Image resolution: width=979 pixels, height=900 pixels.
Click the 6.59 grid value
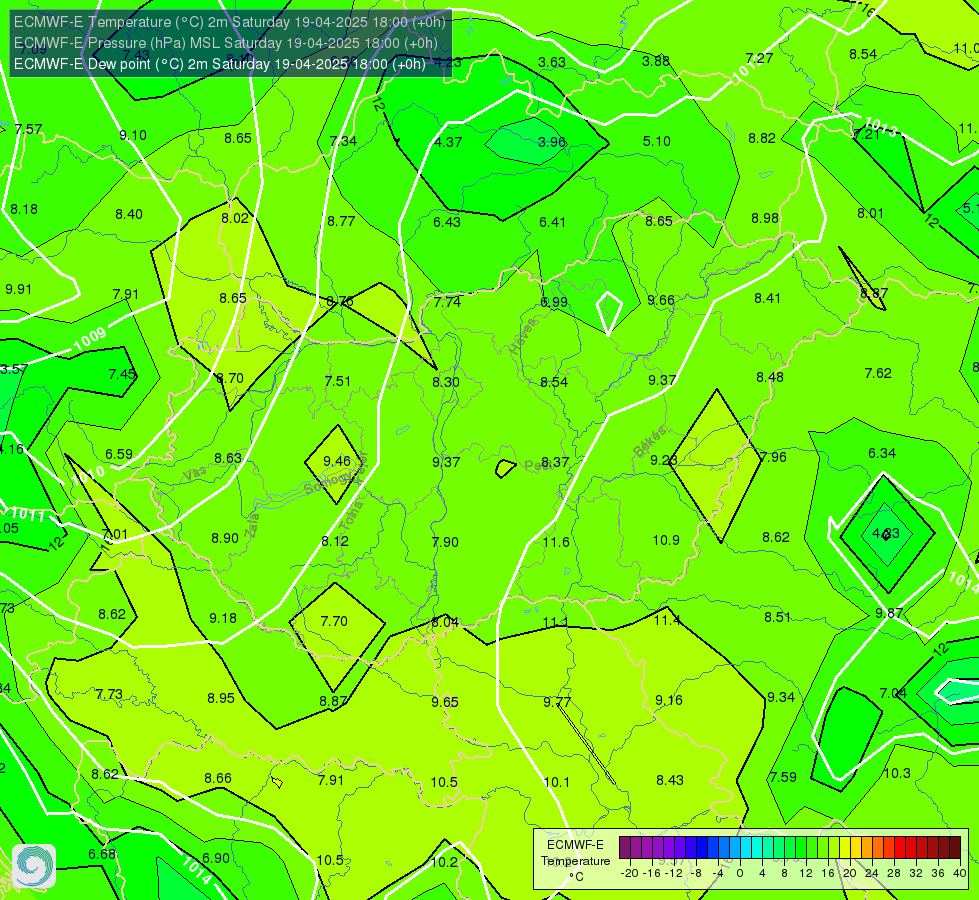click(x=119, y=454)
